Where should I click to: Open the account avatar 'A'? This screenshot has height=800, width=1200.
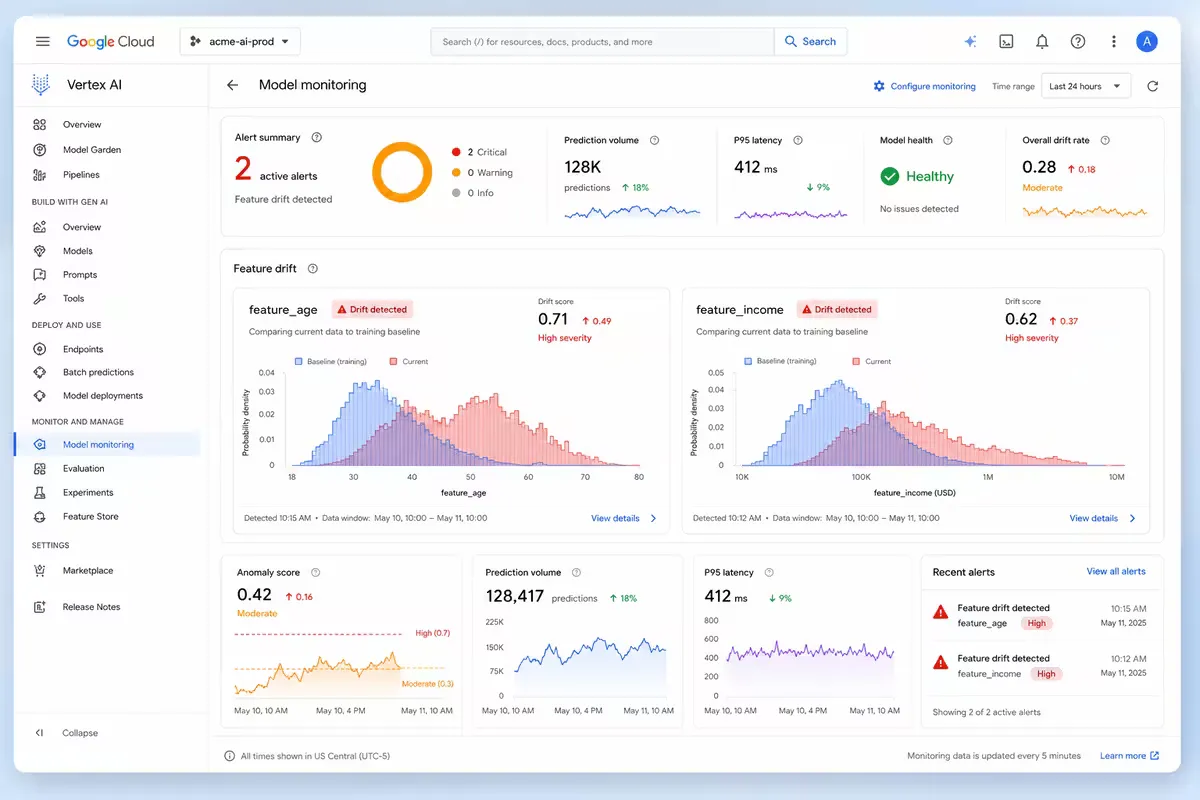1147,41
